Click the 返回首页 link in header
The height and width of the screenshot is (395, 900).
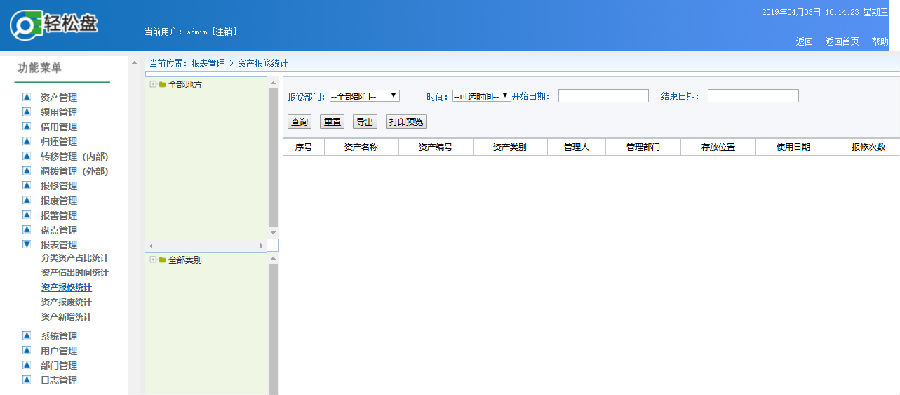click(x=842, y=42)
